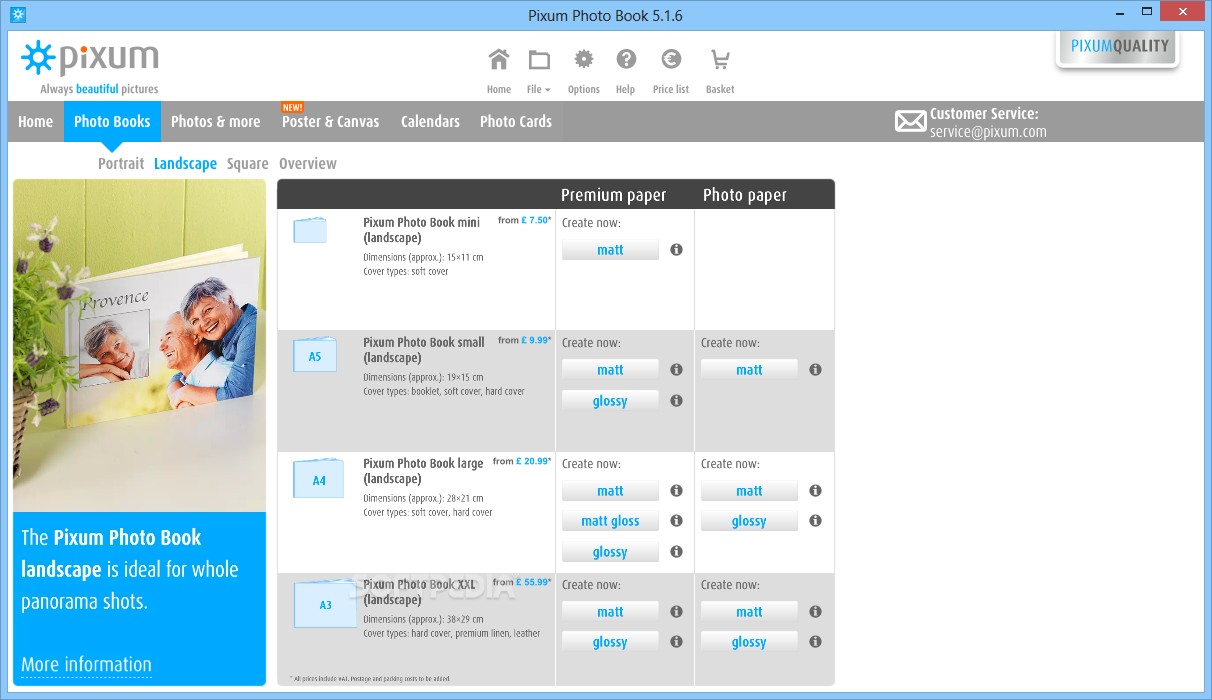Image resolution: width=1212 pixels, height=700 pixels.
Task: Show info for mini premium matt
Action: pos(676,250)
